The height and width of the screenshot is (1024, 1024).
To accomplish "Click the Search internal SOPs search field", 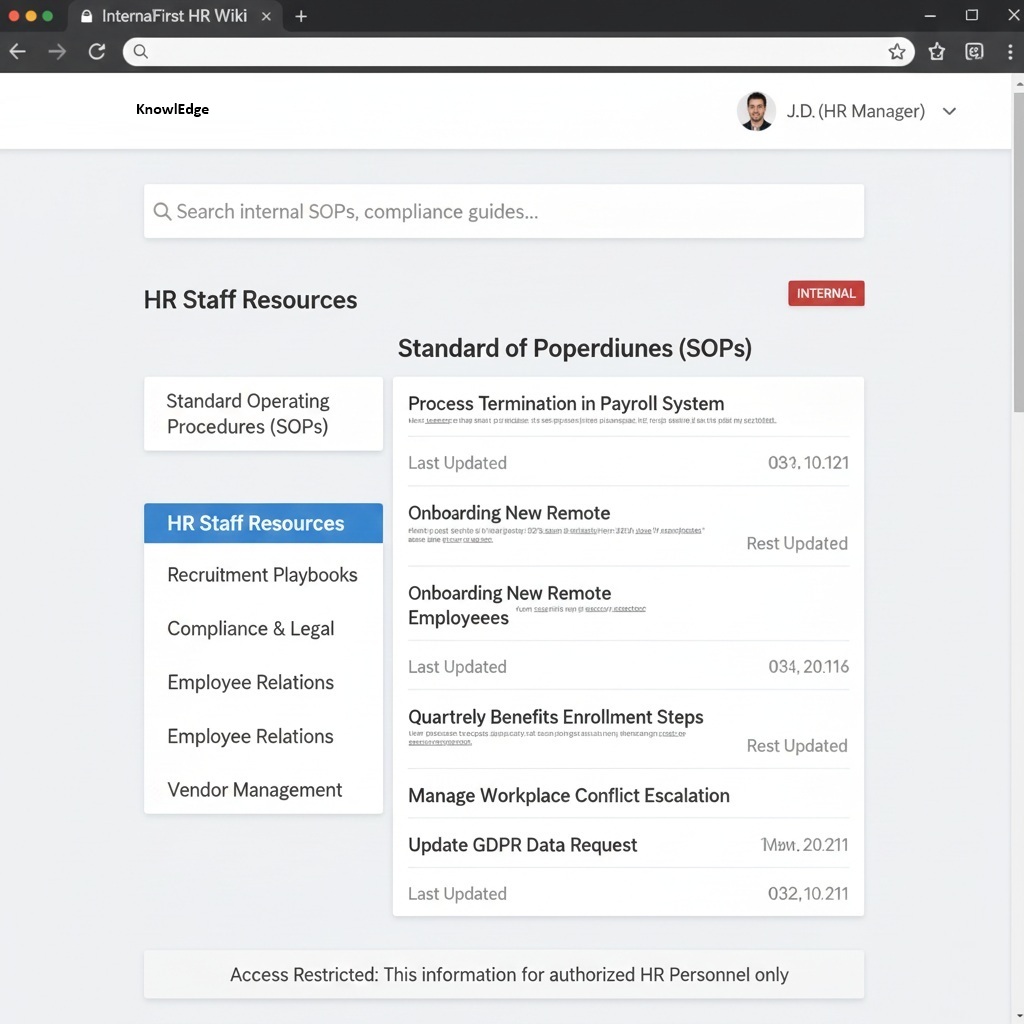I will coord(503,211).
